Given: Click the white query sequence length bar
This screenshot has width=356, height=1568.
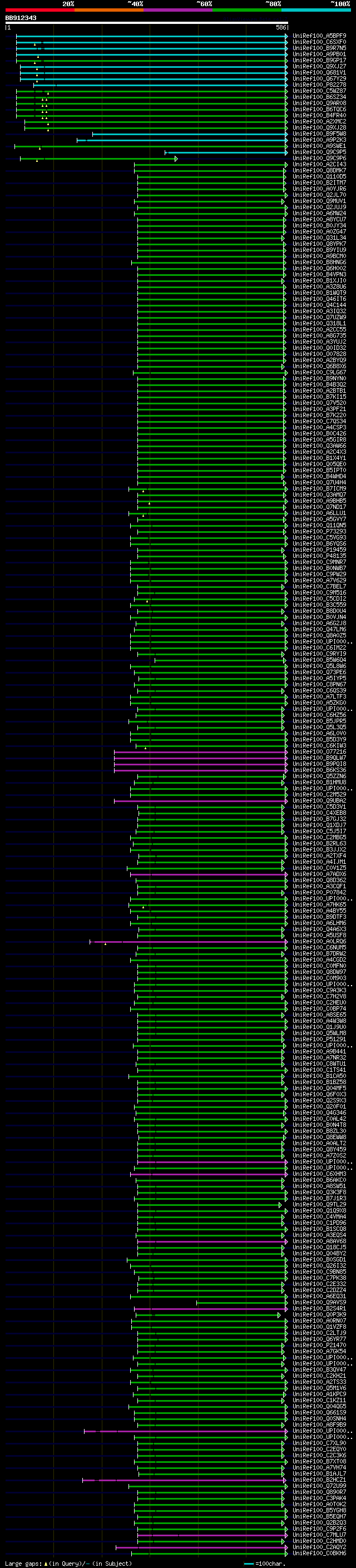Looking at the screenshot, I should coord(147,23).
